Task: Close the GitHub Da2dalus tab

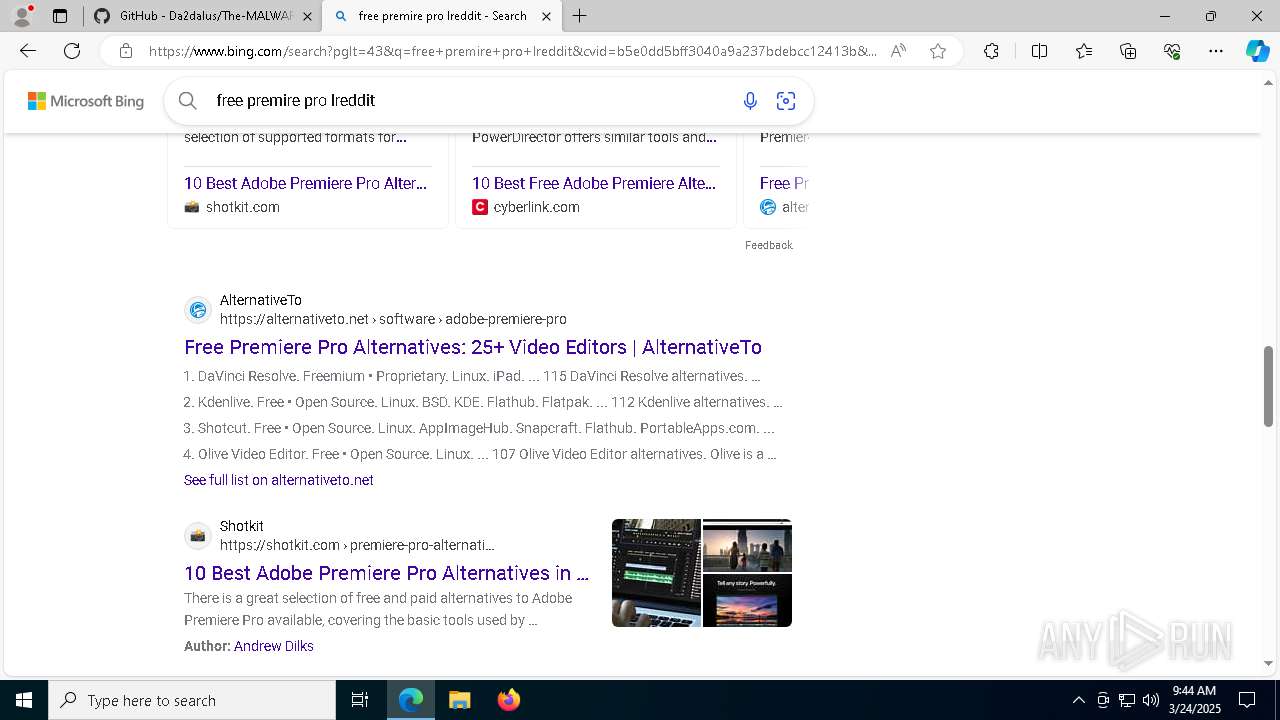Action: pos(307,16)
